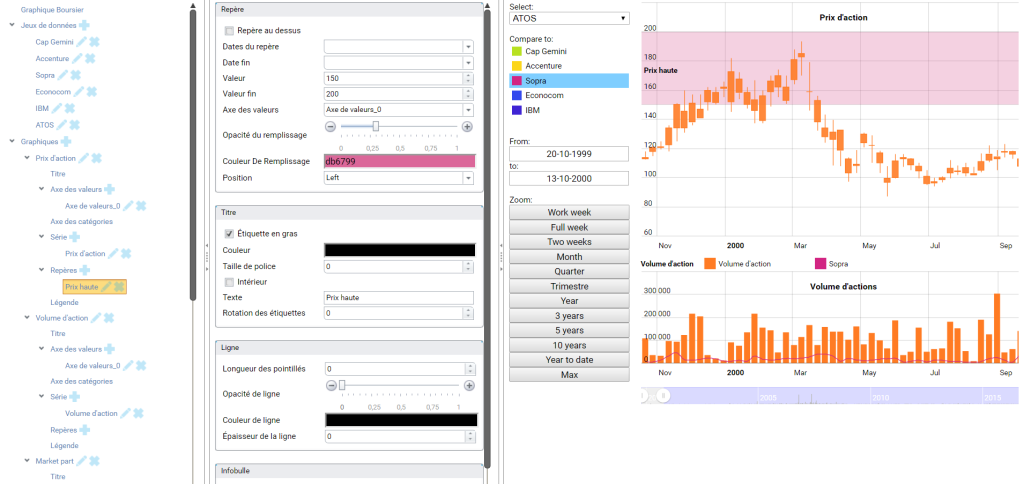Edit the Volume d'action chart node
Viewport: 1024px width, 484px height.
tap(96, 317)
